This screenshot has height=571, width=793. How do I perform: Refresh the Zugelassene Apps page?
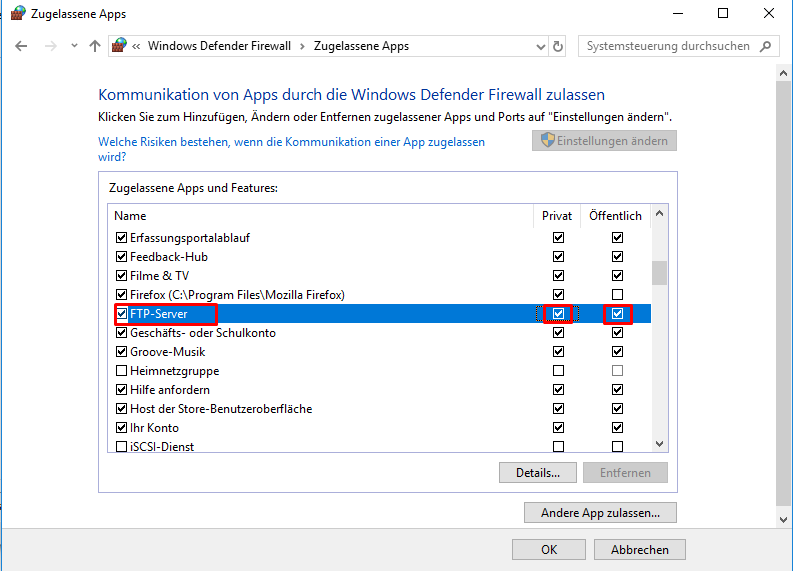557,47
